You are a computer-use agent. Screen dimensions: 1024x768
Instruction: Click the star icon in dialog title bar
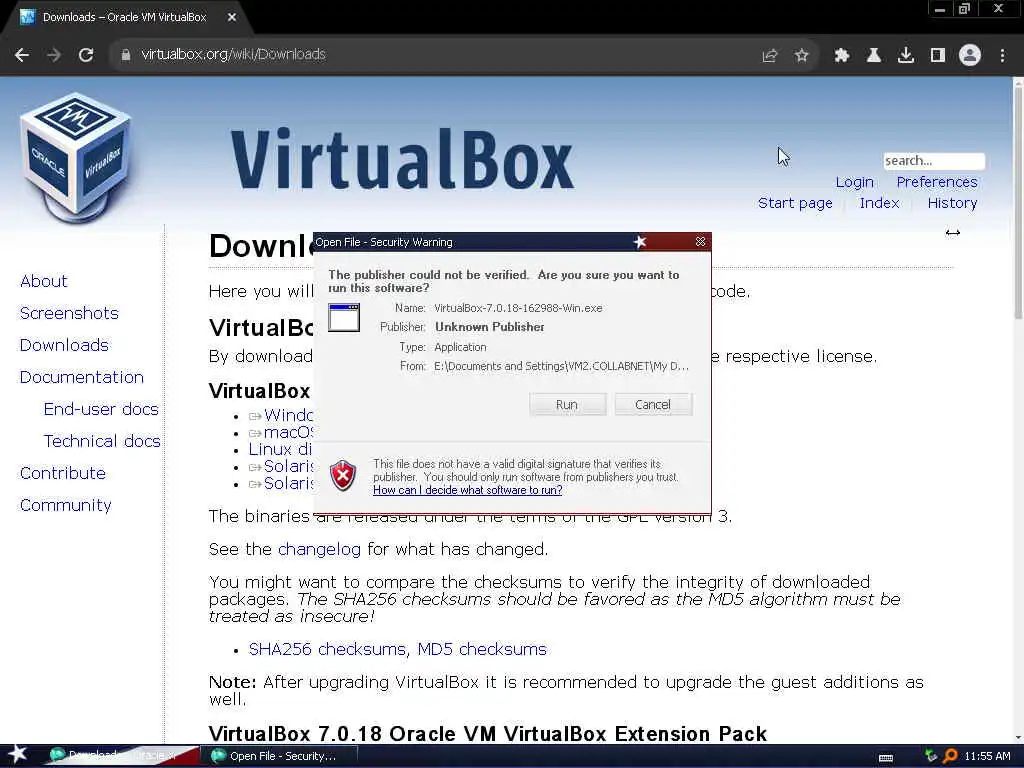pos(640,242)
